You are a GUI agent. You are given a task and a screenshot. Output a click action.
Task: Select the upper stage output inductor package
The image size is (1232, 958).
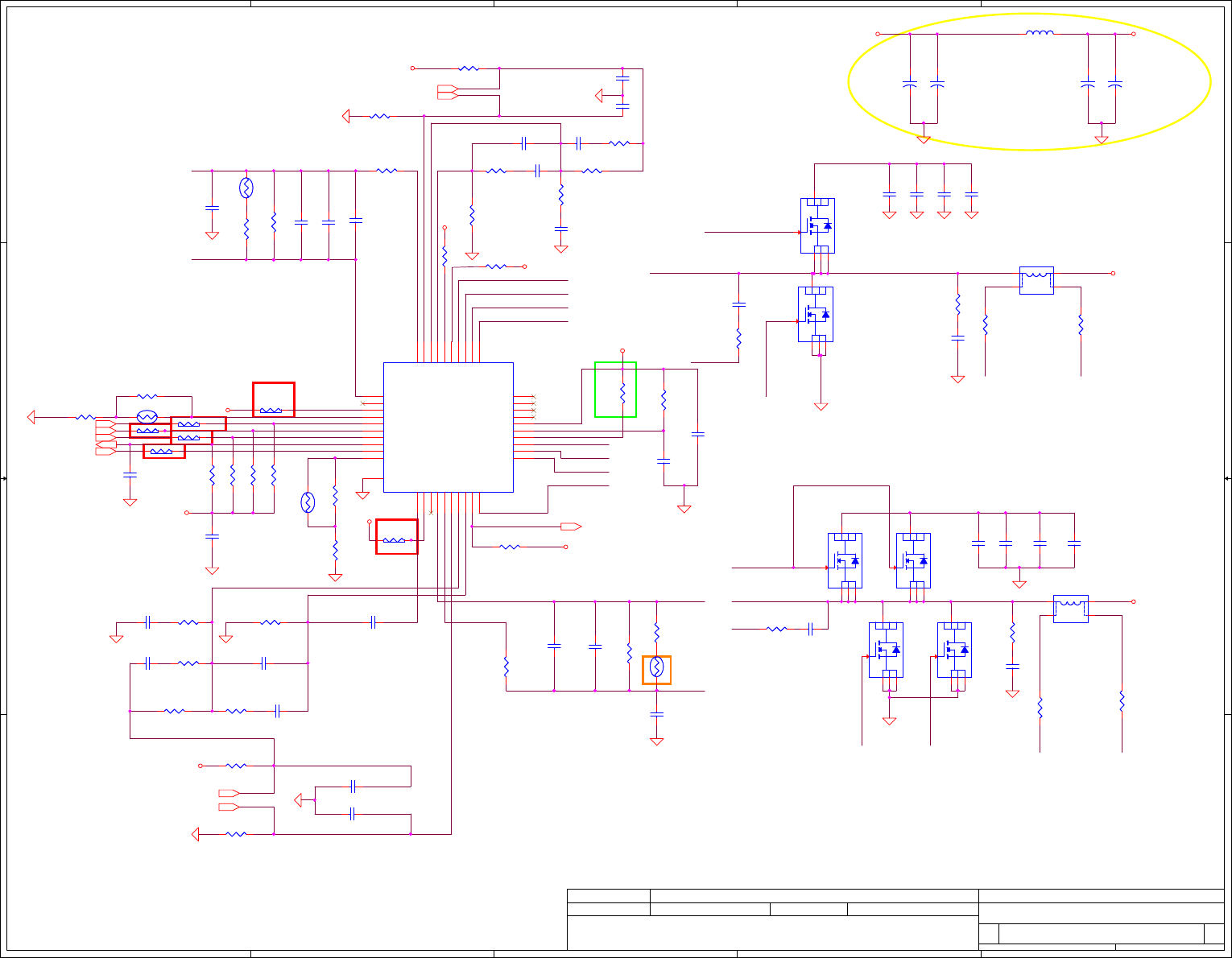[1036, 280]
